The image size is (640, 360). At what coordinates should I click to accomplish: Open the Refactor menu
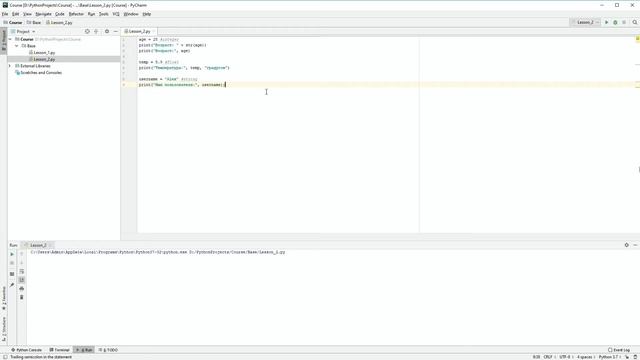[x=76, y=14]
